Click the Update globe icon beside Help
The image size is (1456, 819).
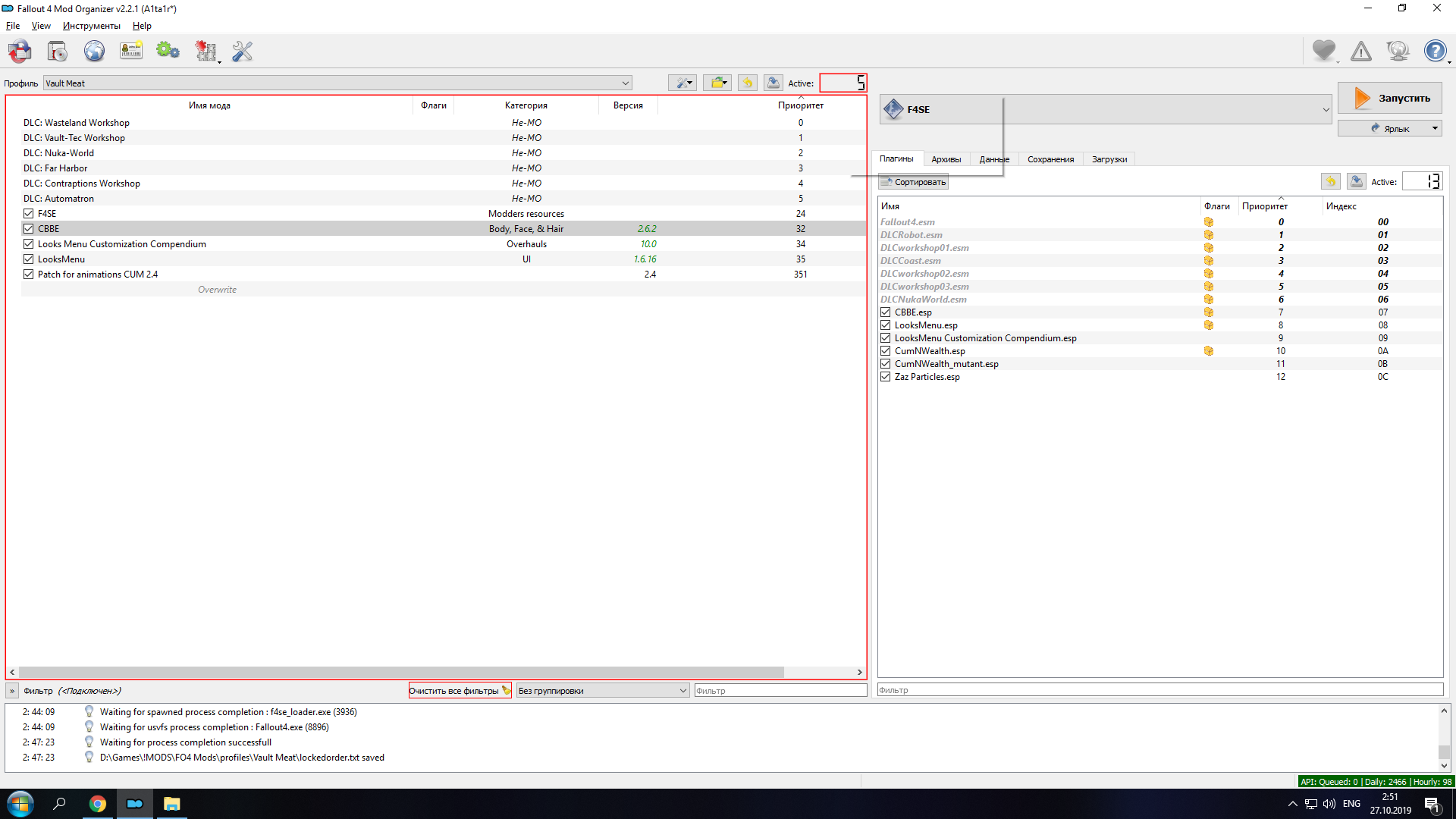tap(1398, 51)
